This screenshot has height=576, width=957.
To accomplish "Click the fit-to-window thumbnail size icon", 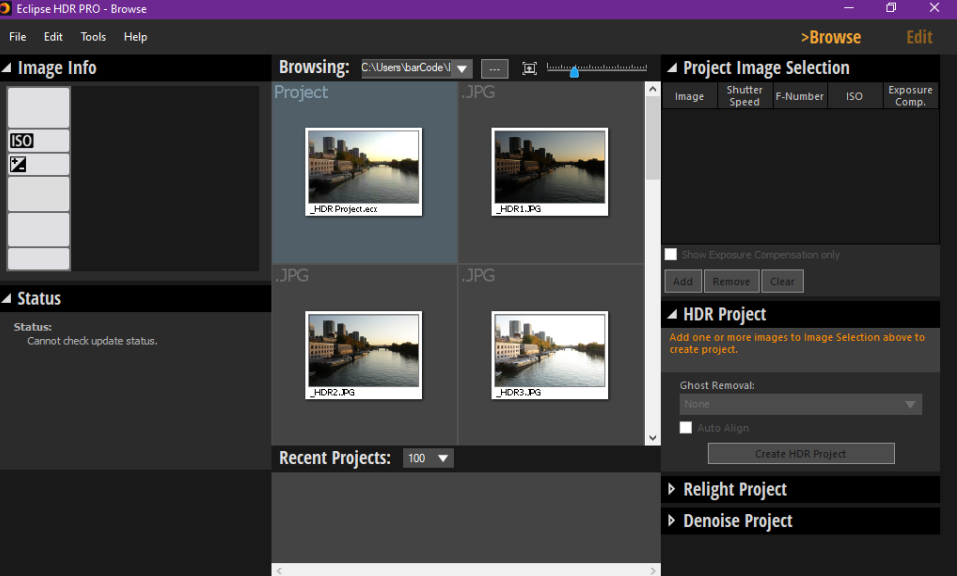I will (529, 68).
